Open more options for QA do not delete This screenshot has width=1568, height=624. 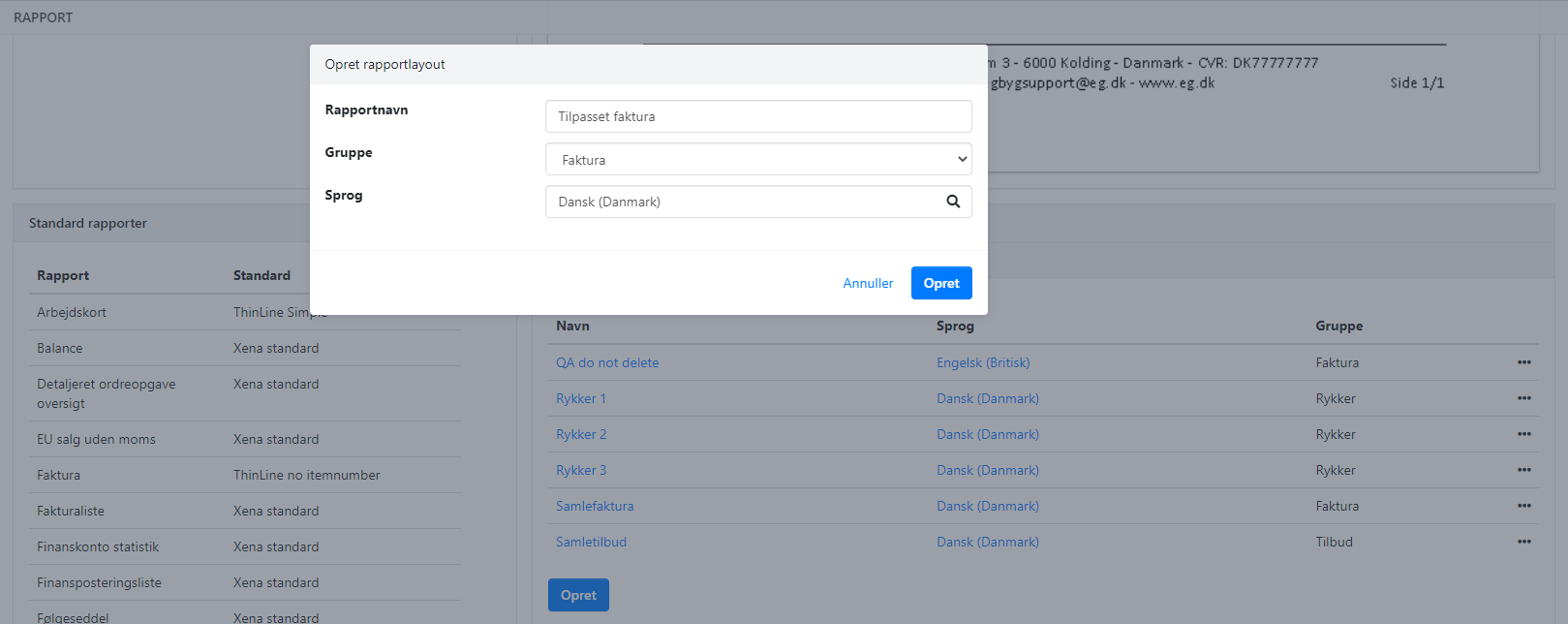(1523, 362)
